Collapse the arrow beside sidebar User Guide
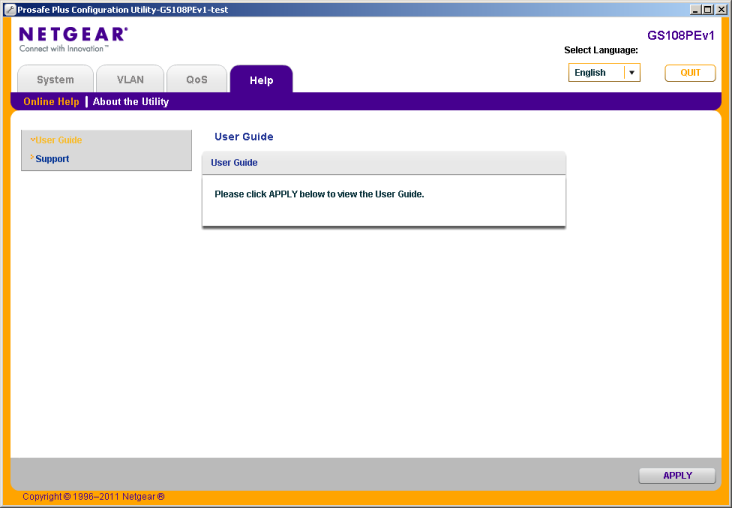The height and width of the screenshot is (508, 732). pos(33,139)
